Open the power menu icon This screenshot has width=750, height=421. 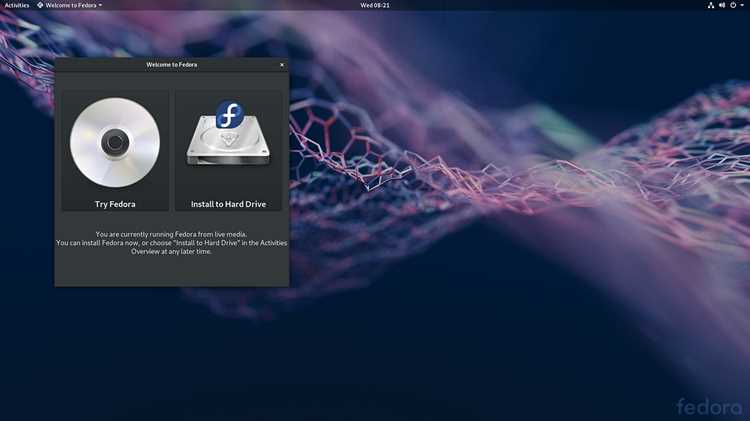(x=733, y=5)
